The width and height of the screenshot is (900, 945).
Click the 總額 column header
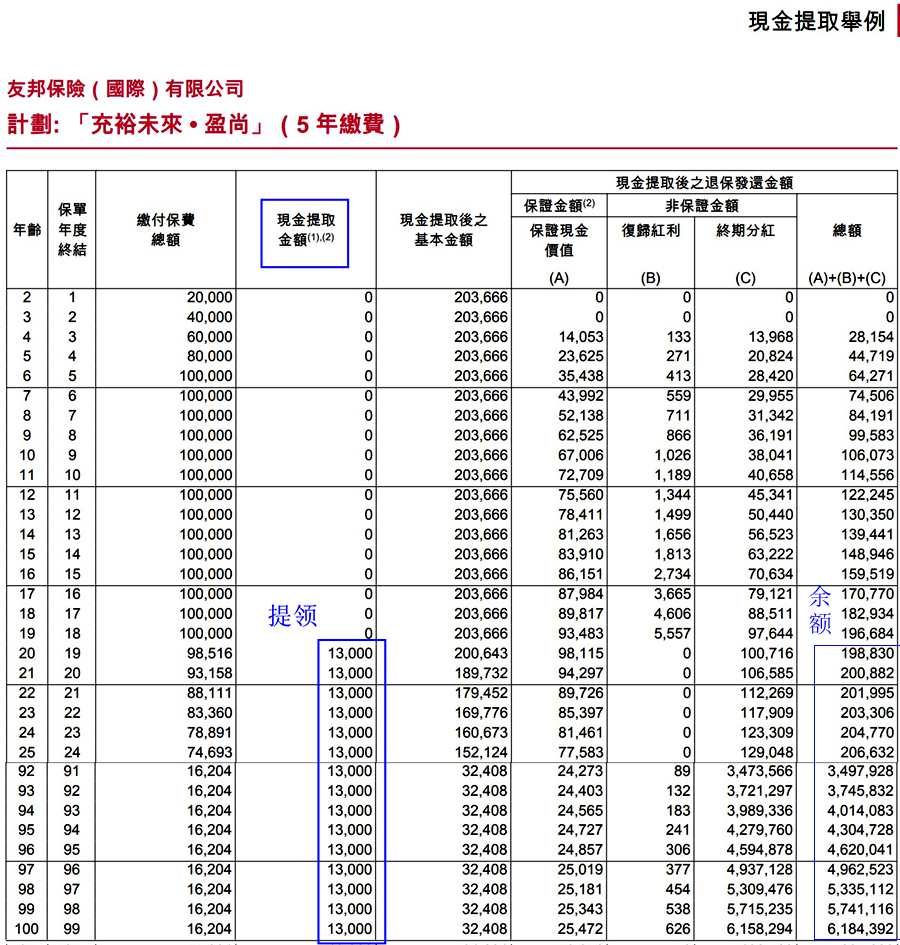[x=846, y=230]
